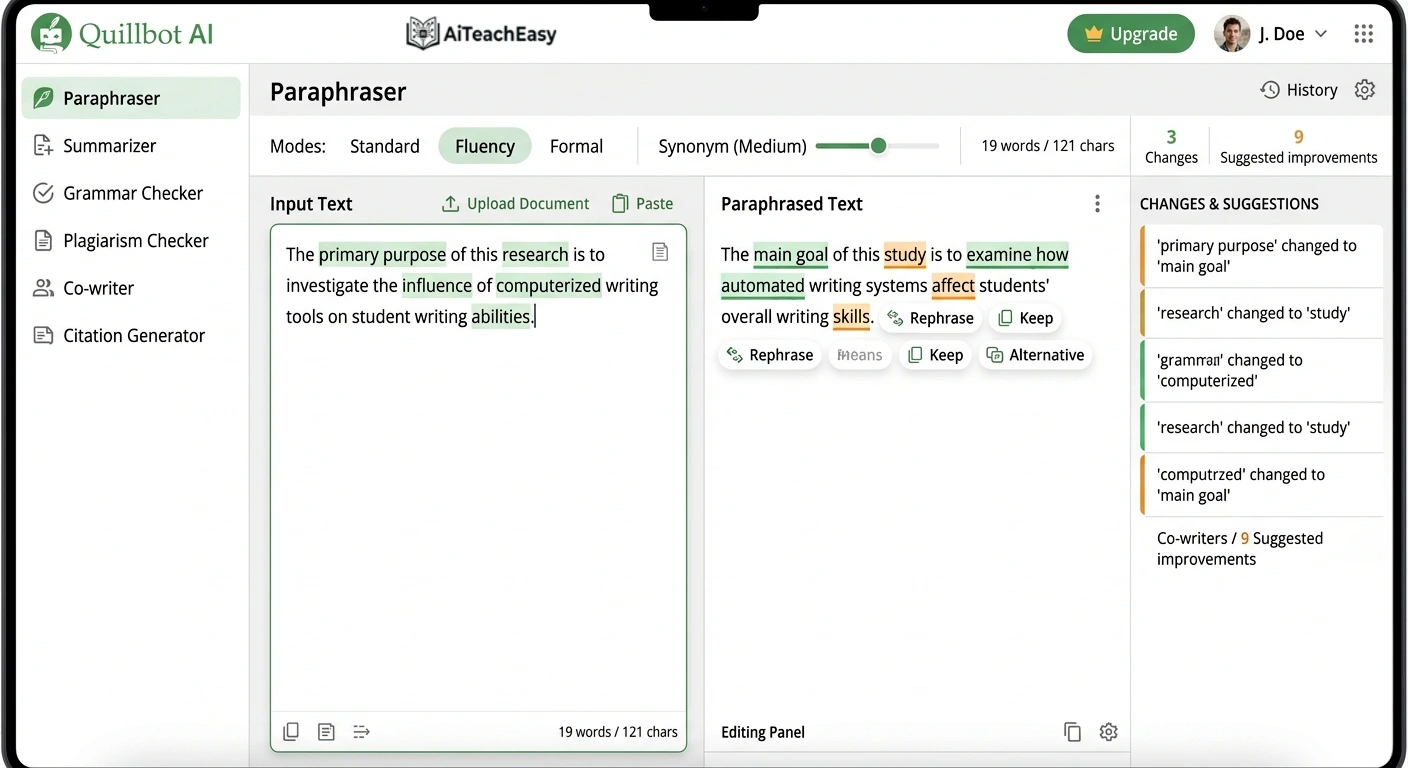Copy input text using the copy icon
Image resolution: width=1408 pixels, height=768 pixels.
point(291,731)
